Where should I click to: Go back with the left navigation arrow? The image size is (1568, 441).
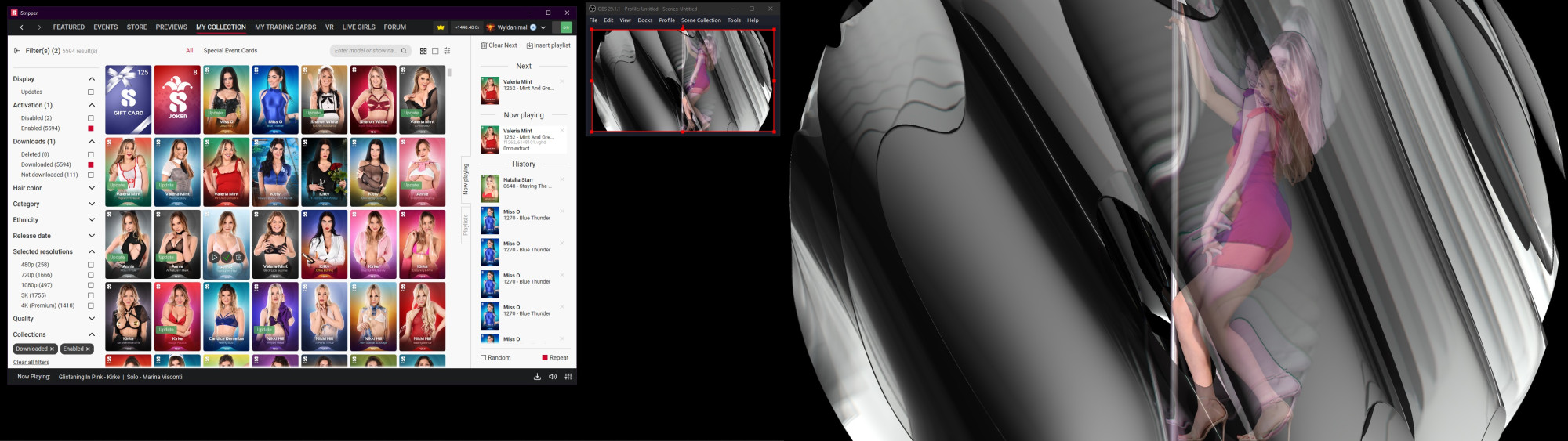[21, 27]
